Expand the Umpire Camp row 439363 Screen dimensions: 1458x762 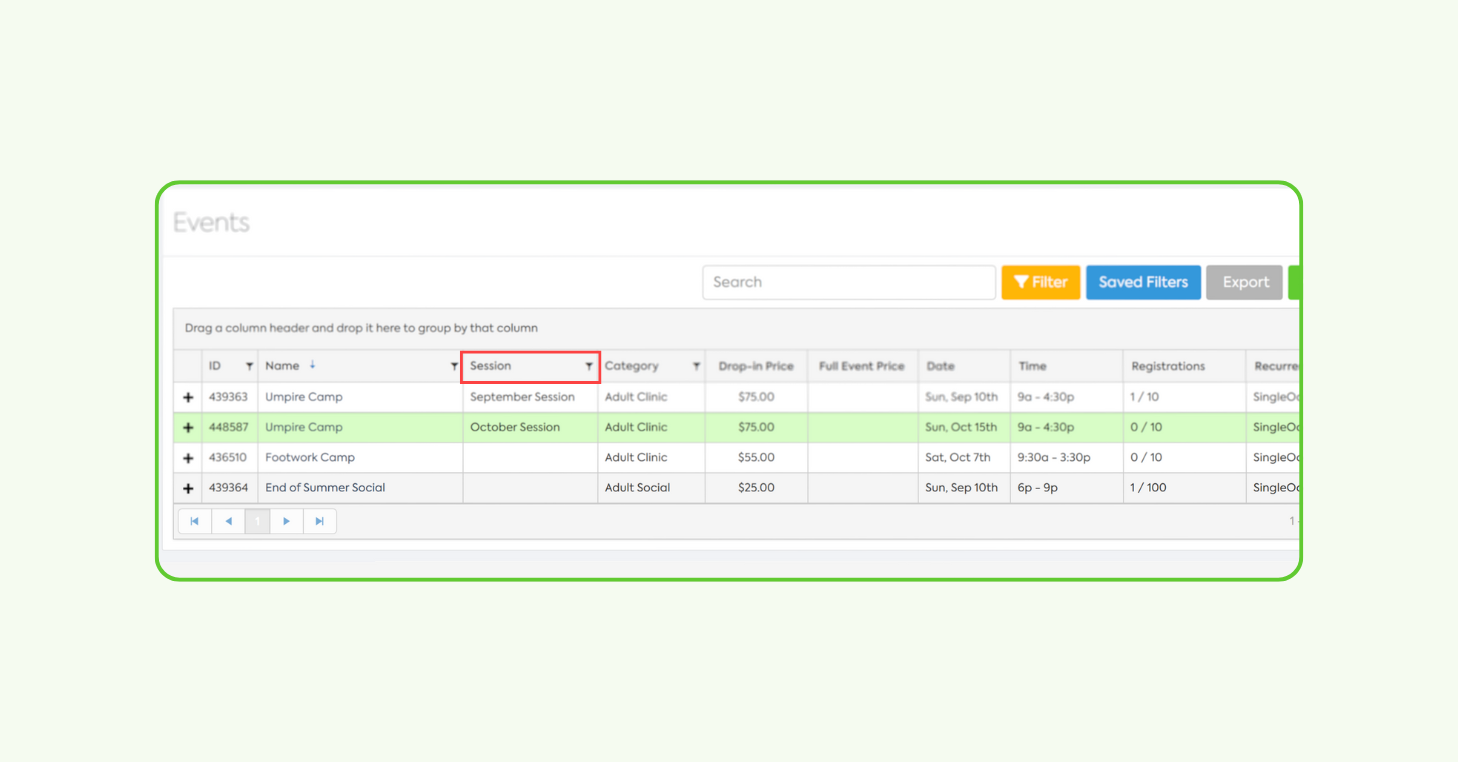pos(188,398)
